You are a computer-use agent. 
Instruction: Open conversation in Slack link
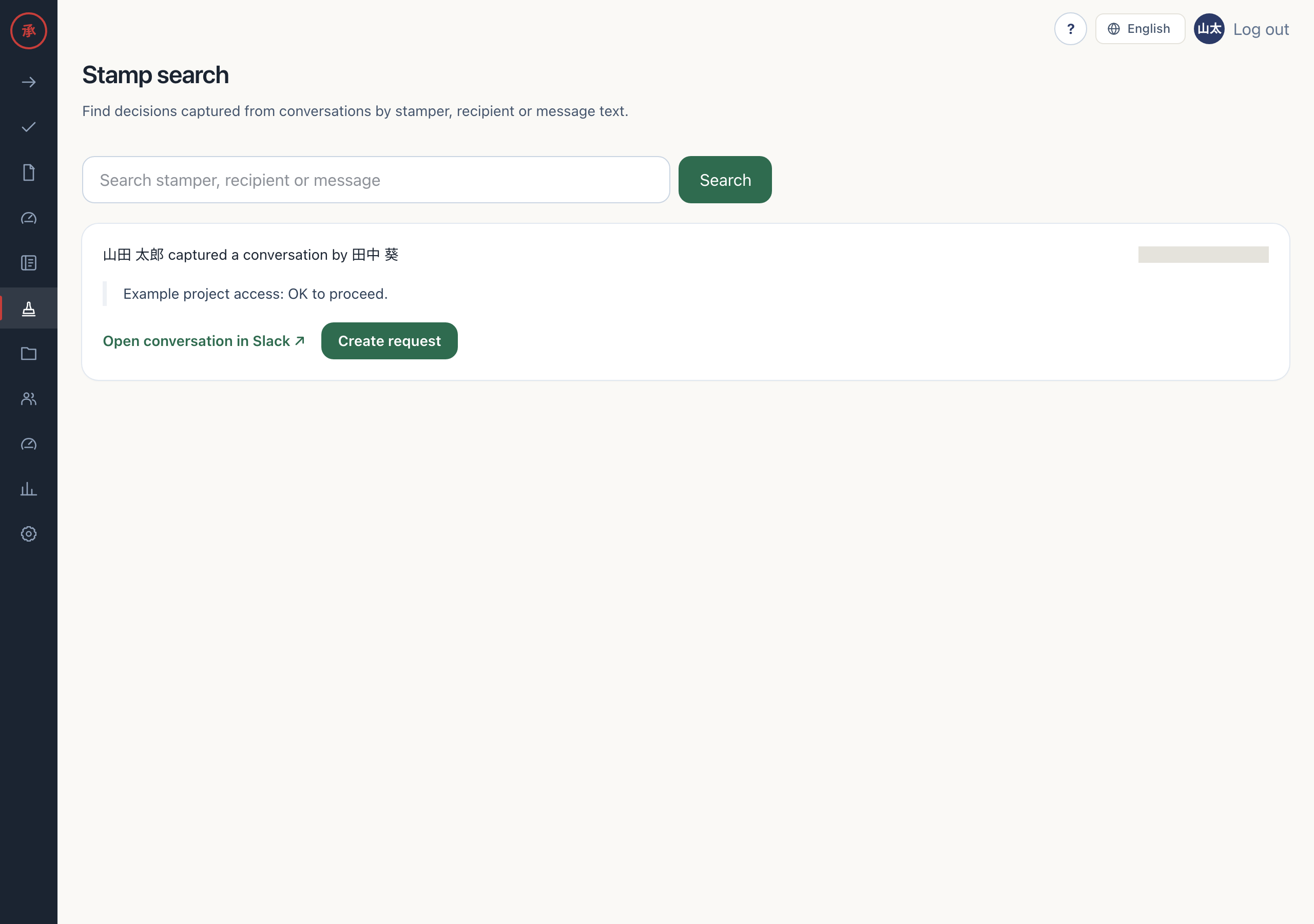pos(204,341)
